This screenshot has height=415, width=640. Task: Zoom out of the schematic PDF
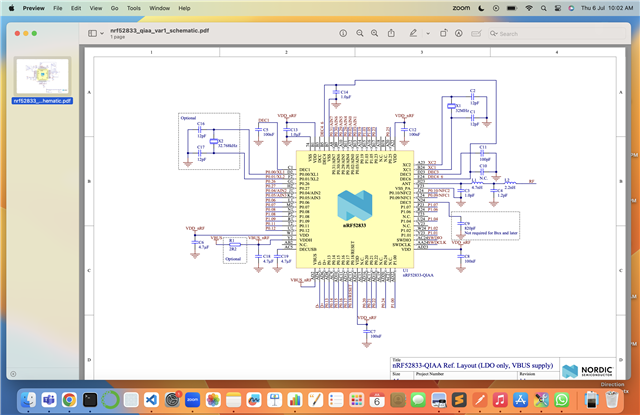point(360,33)
